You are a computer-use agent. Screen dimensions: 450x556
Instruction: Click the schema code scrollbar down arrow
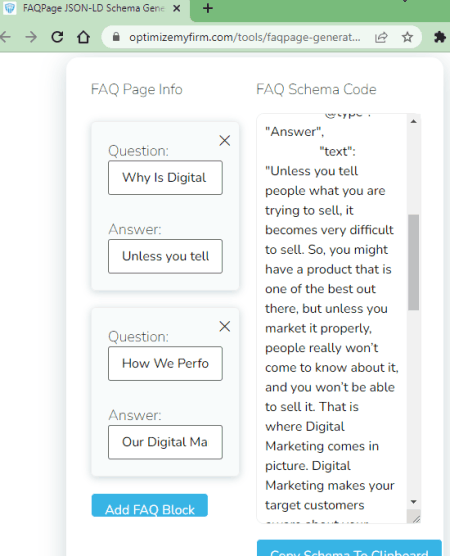click(x=413, y=502)
